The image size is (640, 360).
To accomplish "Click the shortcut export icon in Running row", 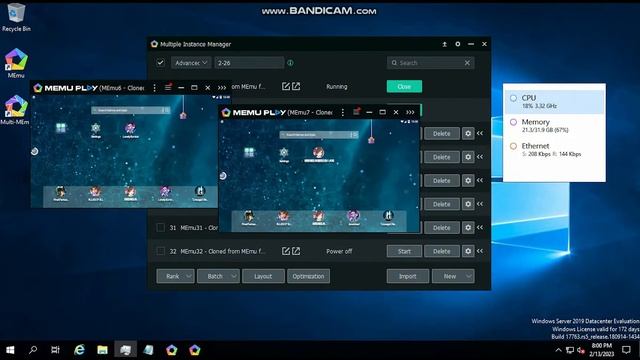I will [x=296, y=87].
